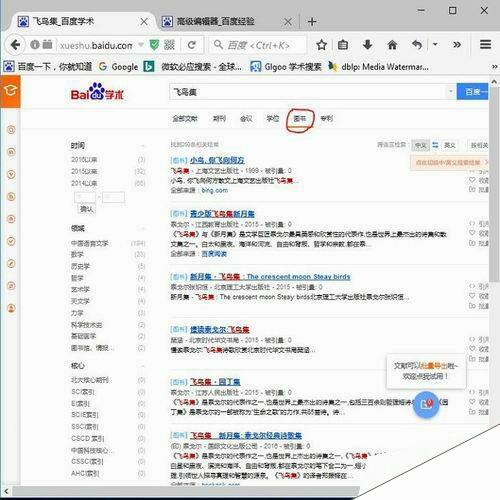Click the scroll up arrow on vertical scrollbar
Screen dimensions: 500x500
[x=494, y=81]
